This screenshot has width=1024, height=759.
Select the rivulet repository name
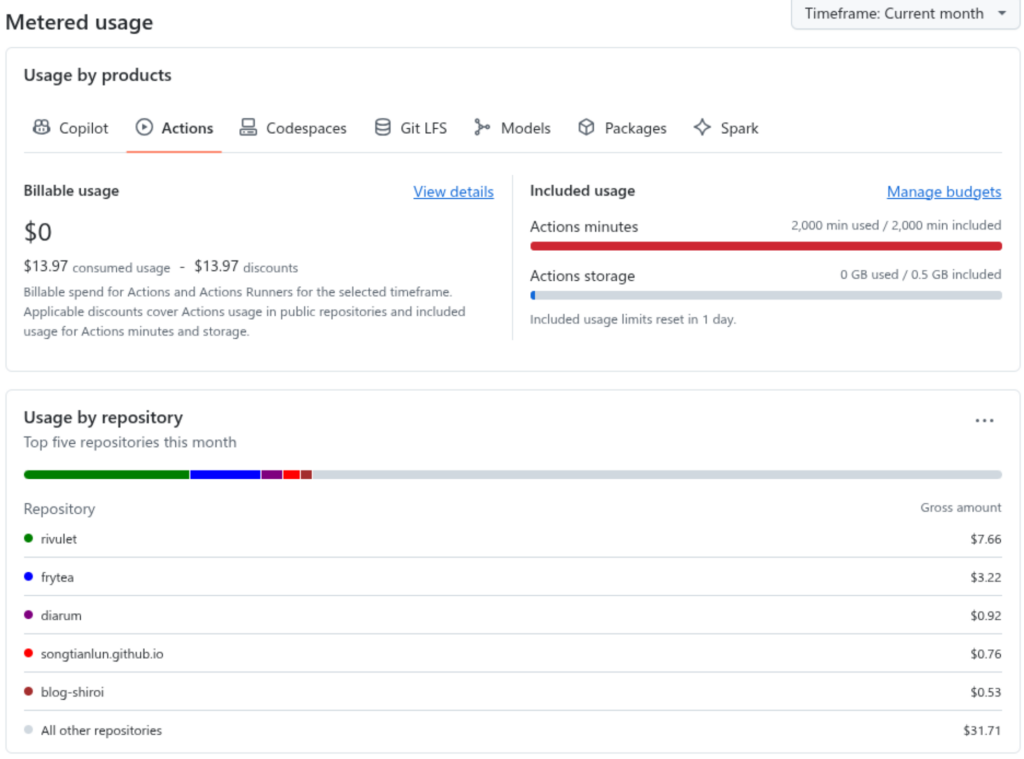coord(59,539)
